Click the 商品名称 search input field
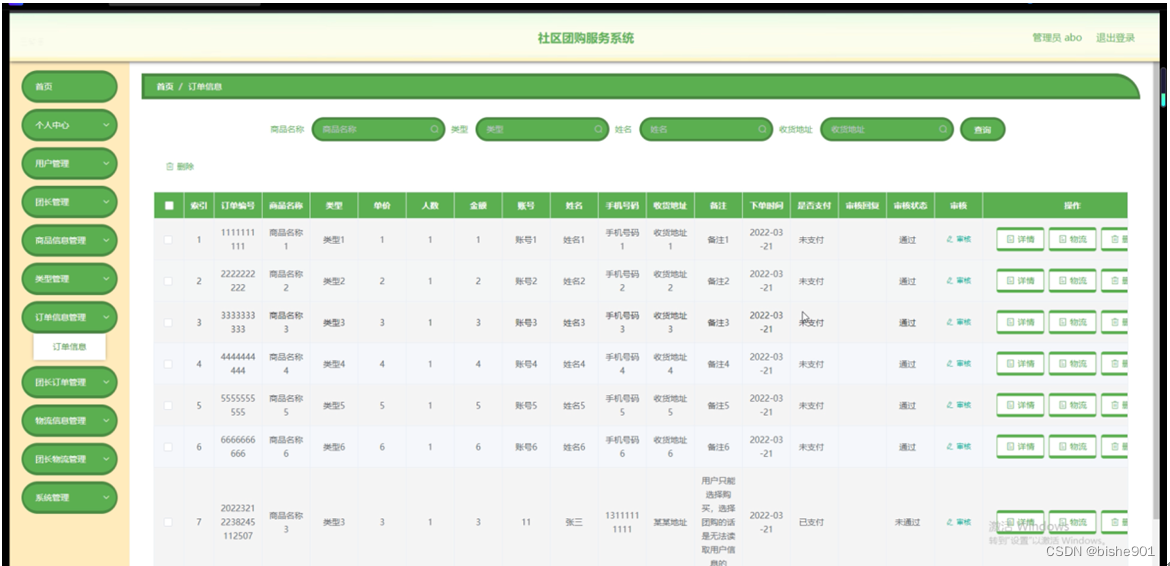The height and width of the screenshot is (566, 1170). [378, 129]
